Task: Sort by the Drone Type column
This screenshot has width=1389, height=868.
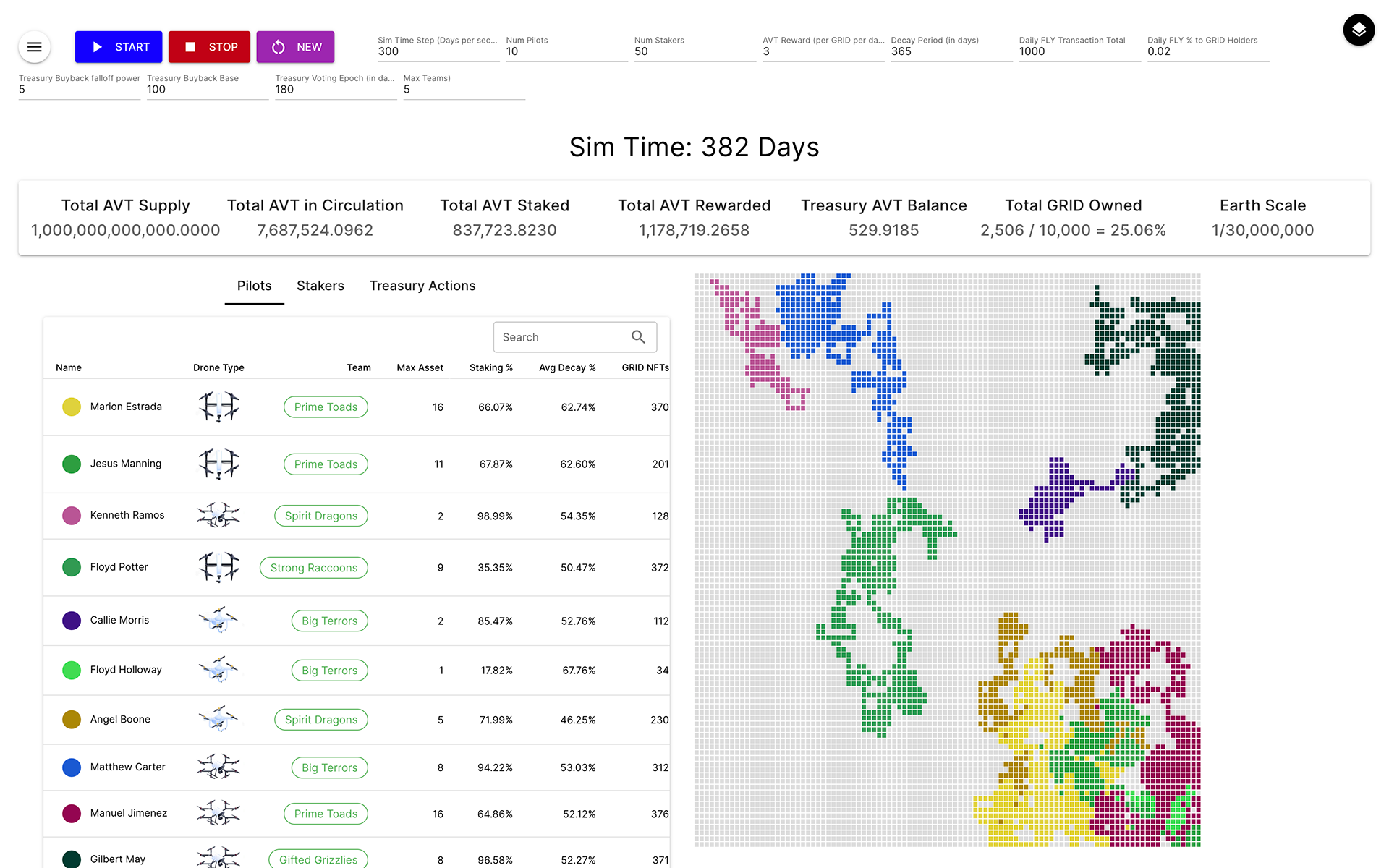Action: (x=218, y=367)
